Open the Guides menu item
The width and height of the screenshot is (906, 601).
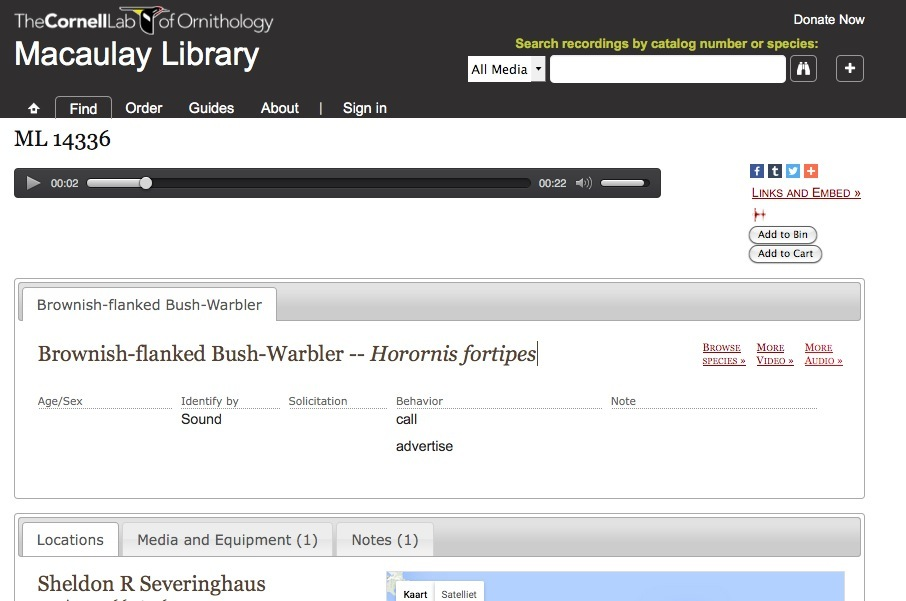(211, 108)
